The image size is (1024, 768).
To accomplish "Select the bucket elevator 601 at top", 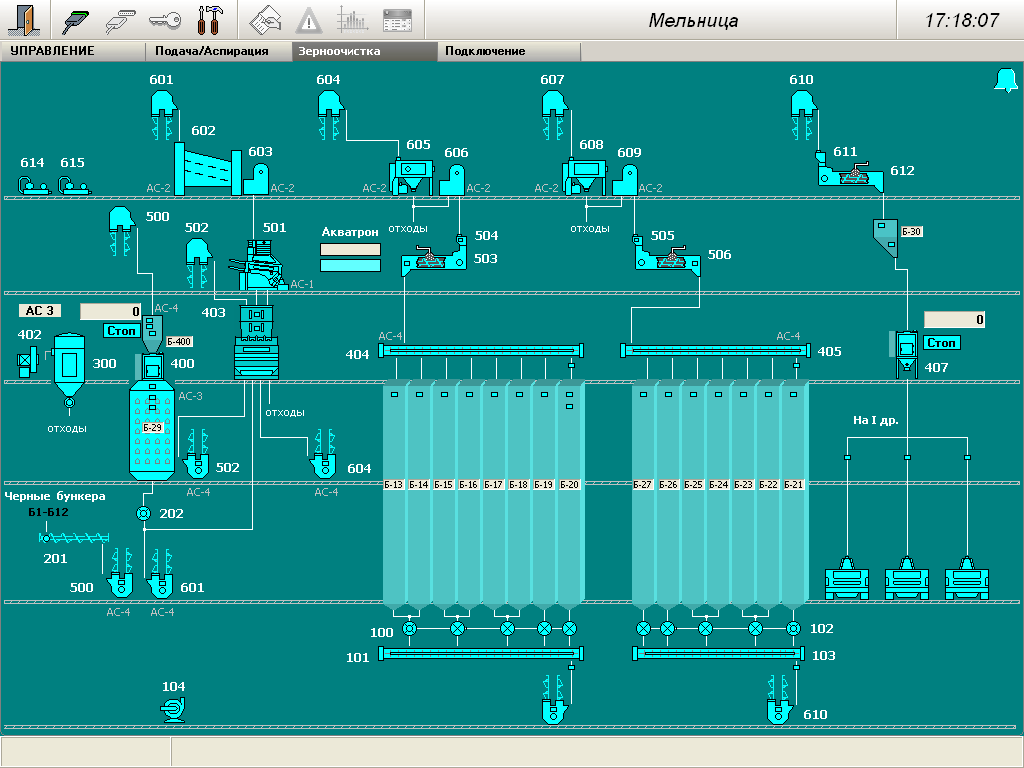I will click(162, 103).
